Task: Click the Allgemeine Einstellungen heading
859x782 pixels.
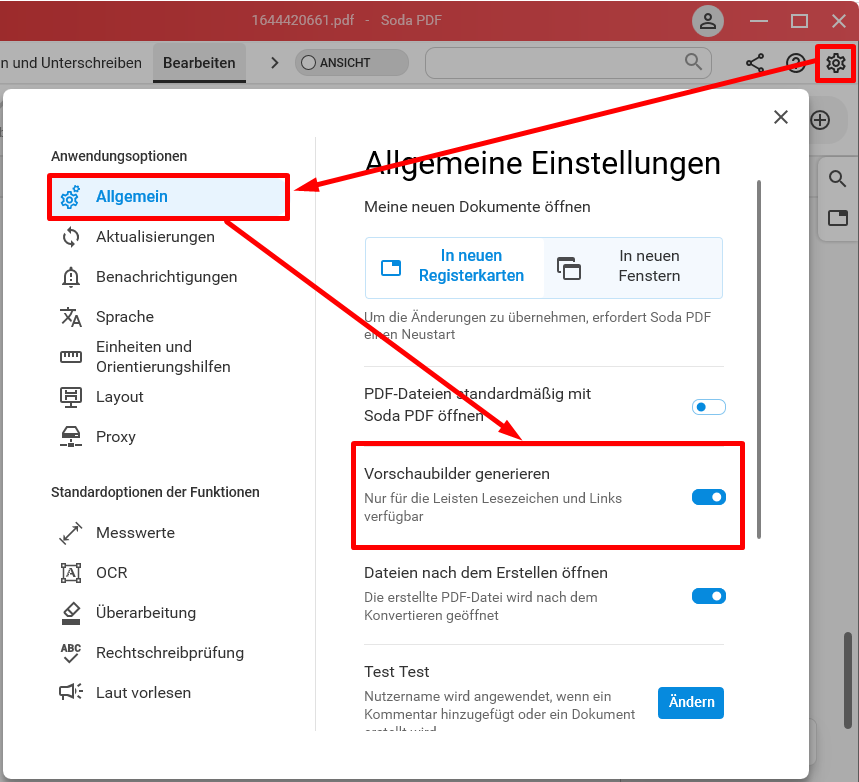Action: pos(542,163)
